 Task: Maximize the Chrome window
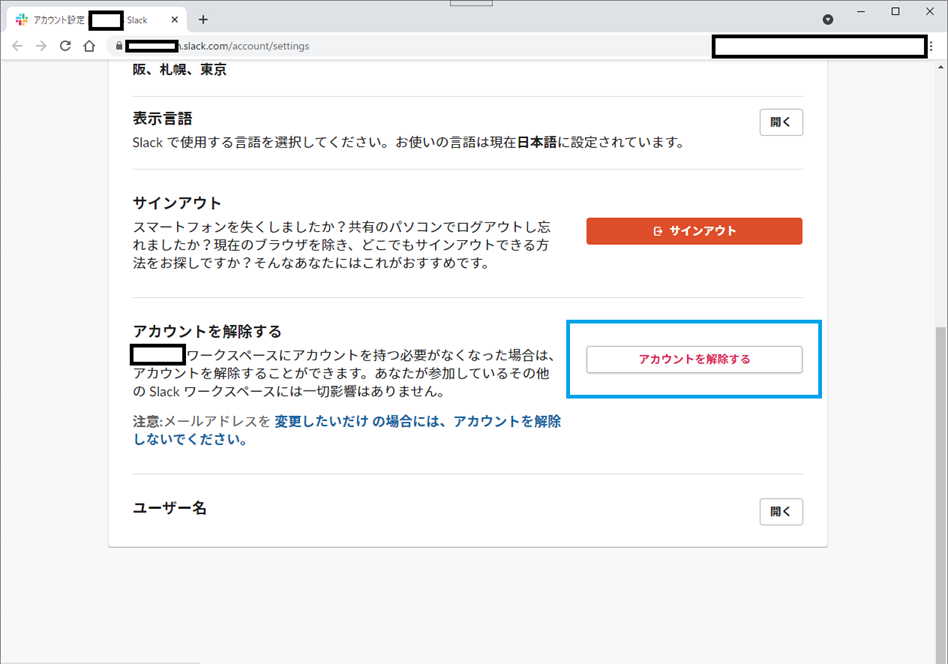pos(896,11)
